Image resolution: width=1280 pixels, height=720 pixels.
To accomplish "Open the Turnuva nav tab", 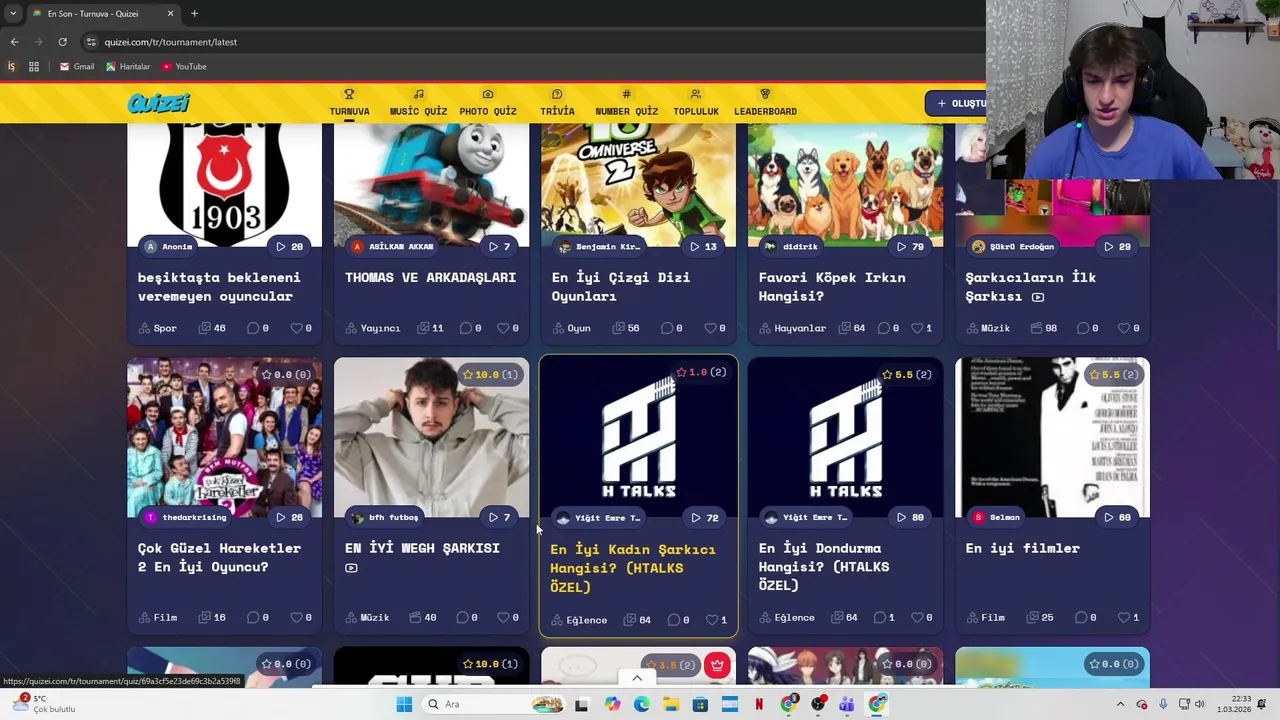I will pyautogui.click(x=349, y=103).
